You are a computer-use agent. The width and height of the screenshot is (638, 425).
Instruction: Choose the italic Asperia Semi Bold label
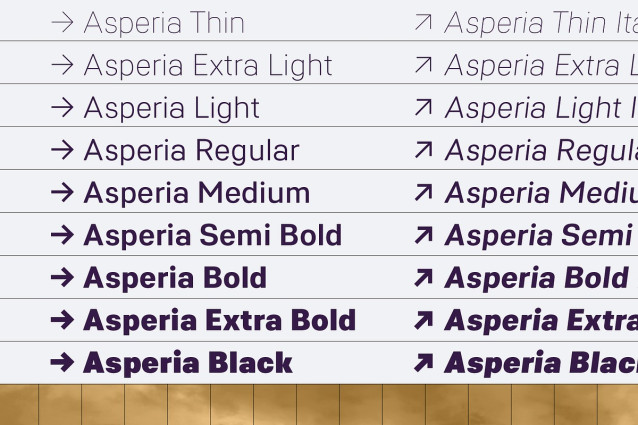click(x=540, y=236)
